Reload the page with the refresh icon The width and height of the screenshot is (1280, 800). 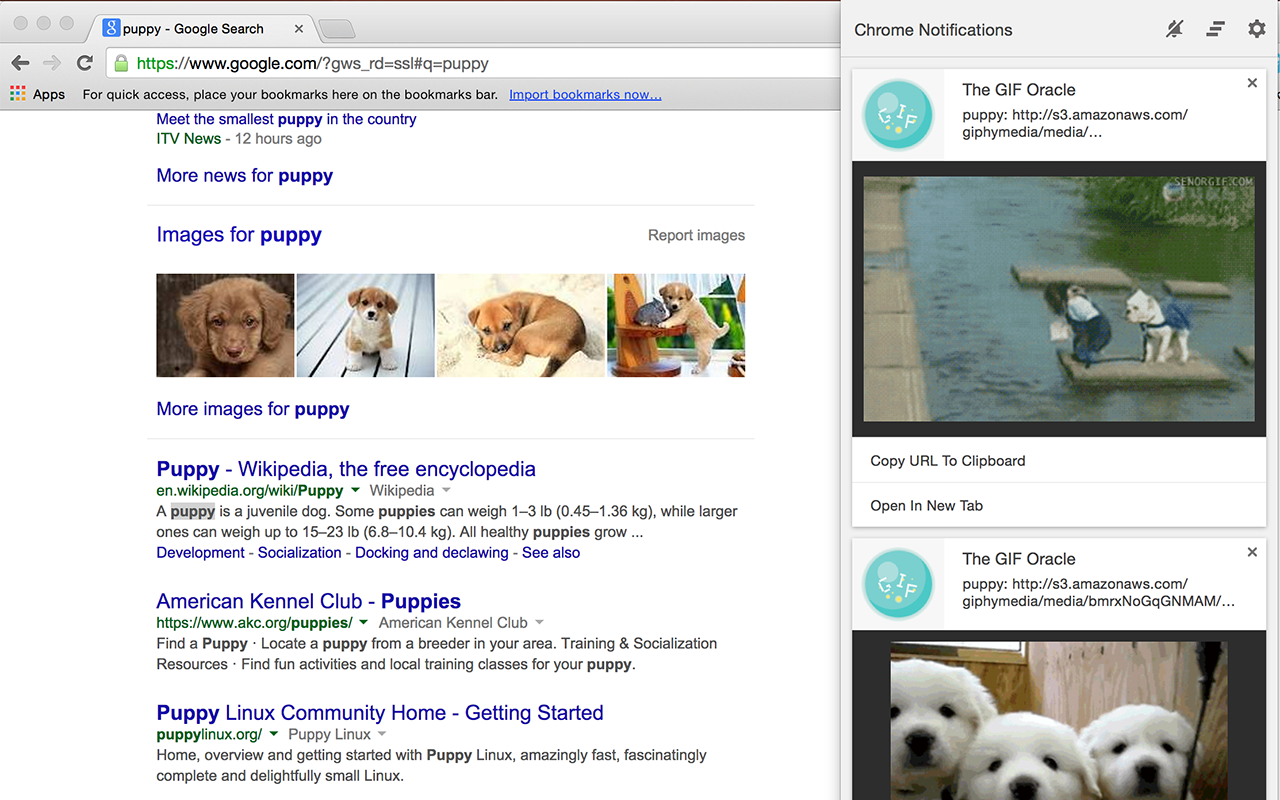coord(85,63)
